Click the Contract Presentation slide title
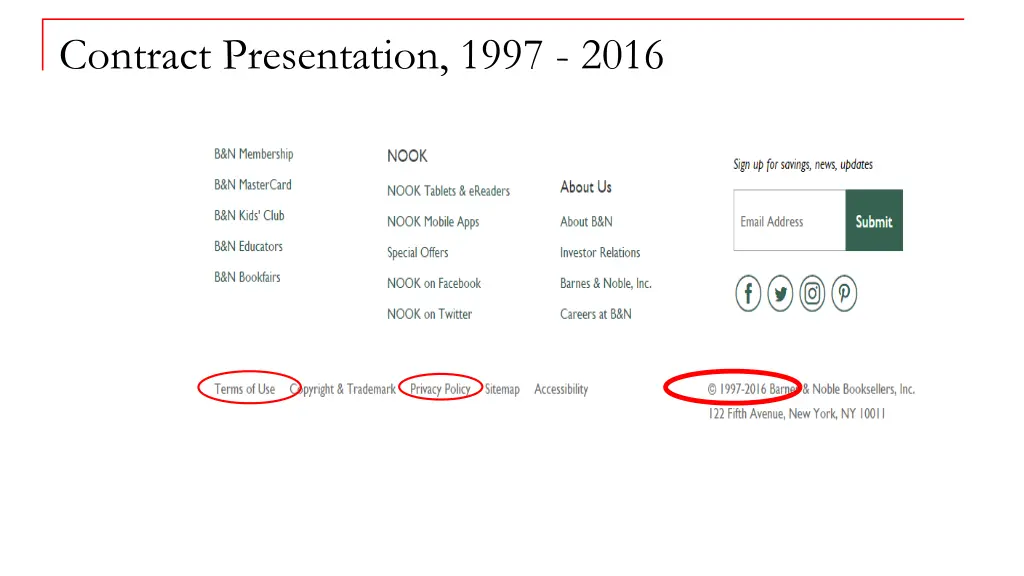Image resolution: width=1024 pixels, height=576 pixels. coord(361,55)
